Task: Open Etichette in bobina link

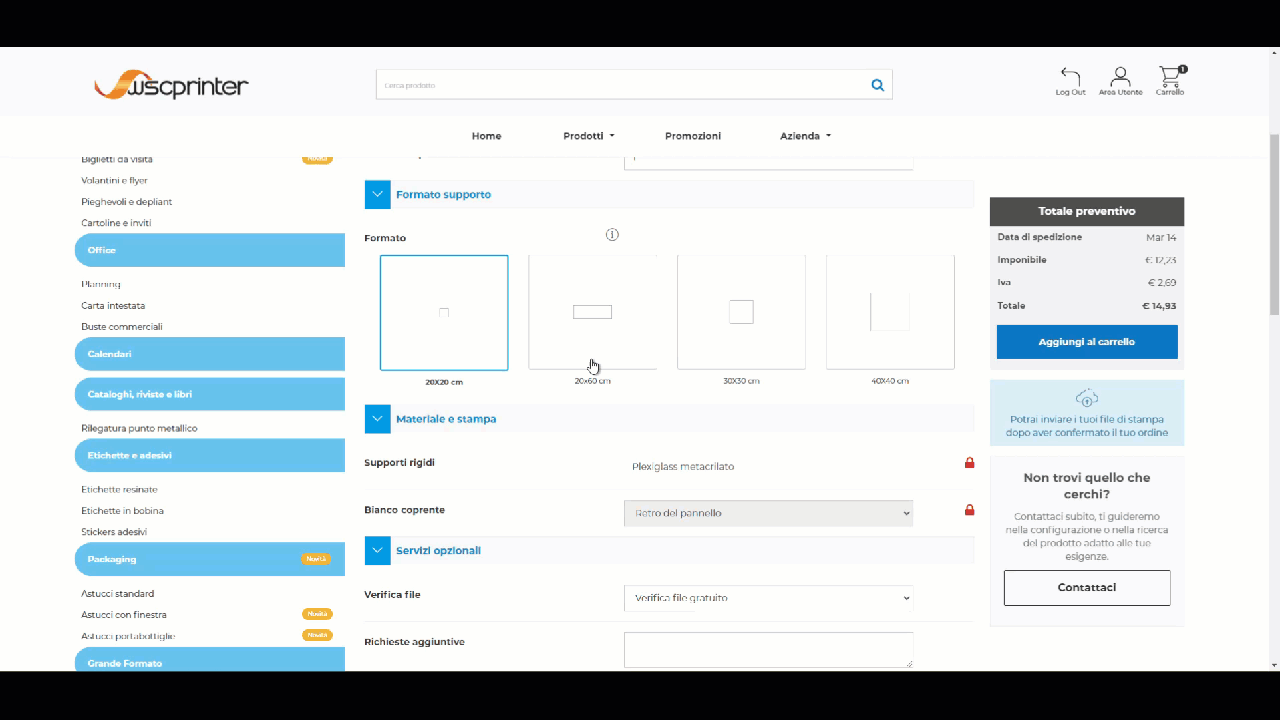Action: click(122, 511)
